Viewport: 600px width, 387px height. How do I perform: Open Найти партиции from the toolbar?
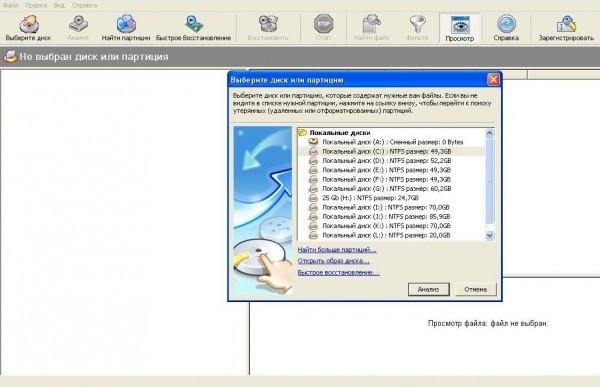[x=126, y=28]
